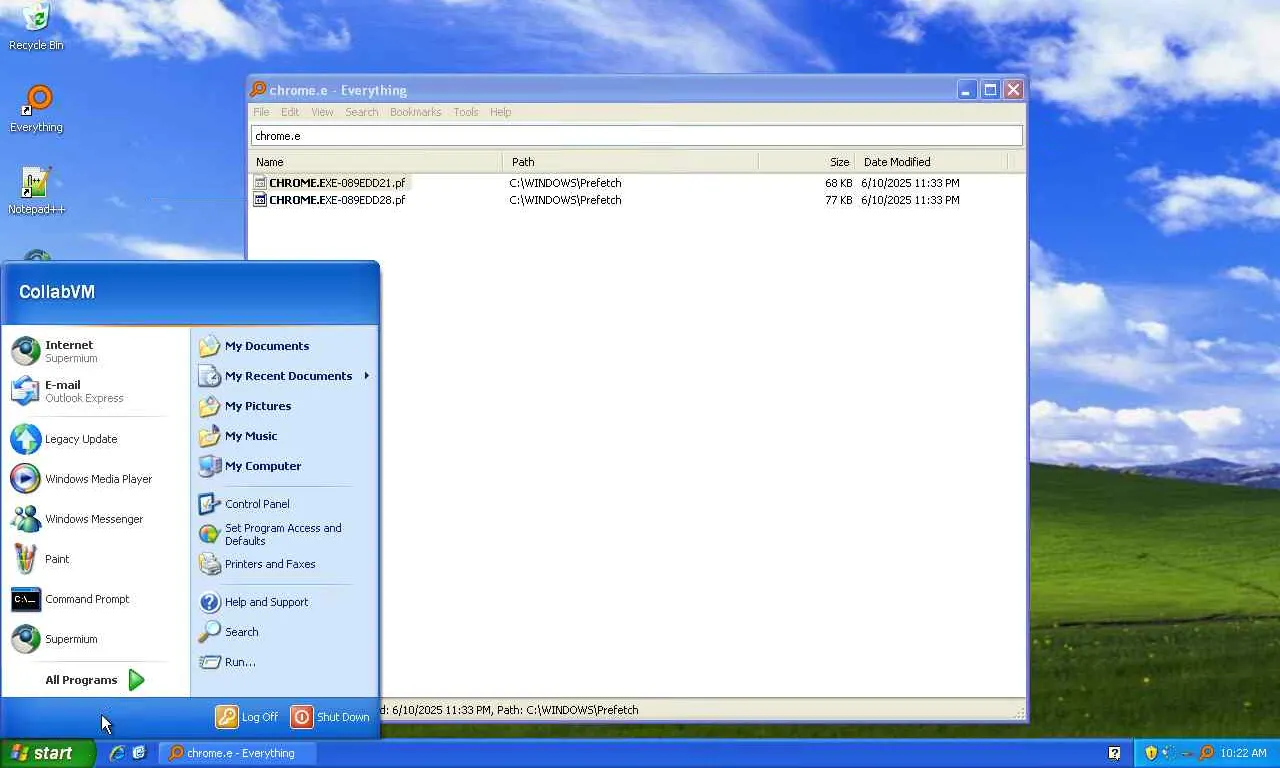Image resolution: width=1280 pixels, height=768 pixels.
Task: Click the Internet Explorer quick launch icon
Action: click(117, 753)
